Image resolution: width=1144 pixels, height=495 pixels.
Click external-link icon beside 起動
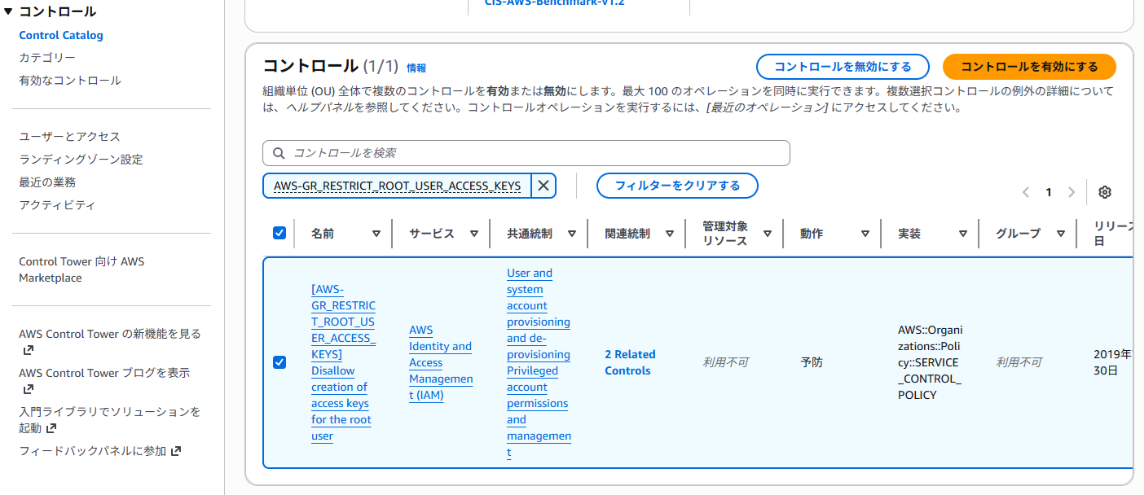pyautogui.click(x=51, y=429)
